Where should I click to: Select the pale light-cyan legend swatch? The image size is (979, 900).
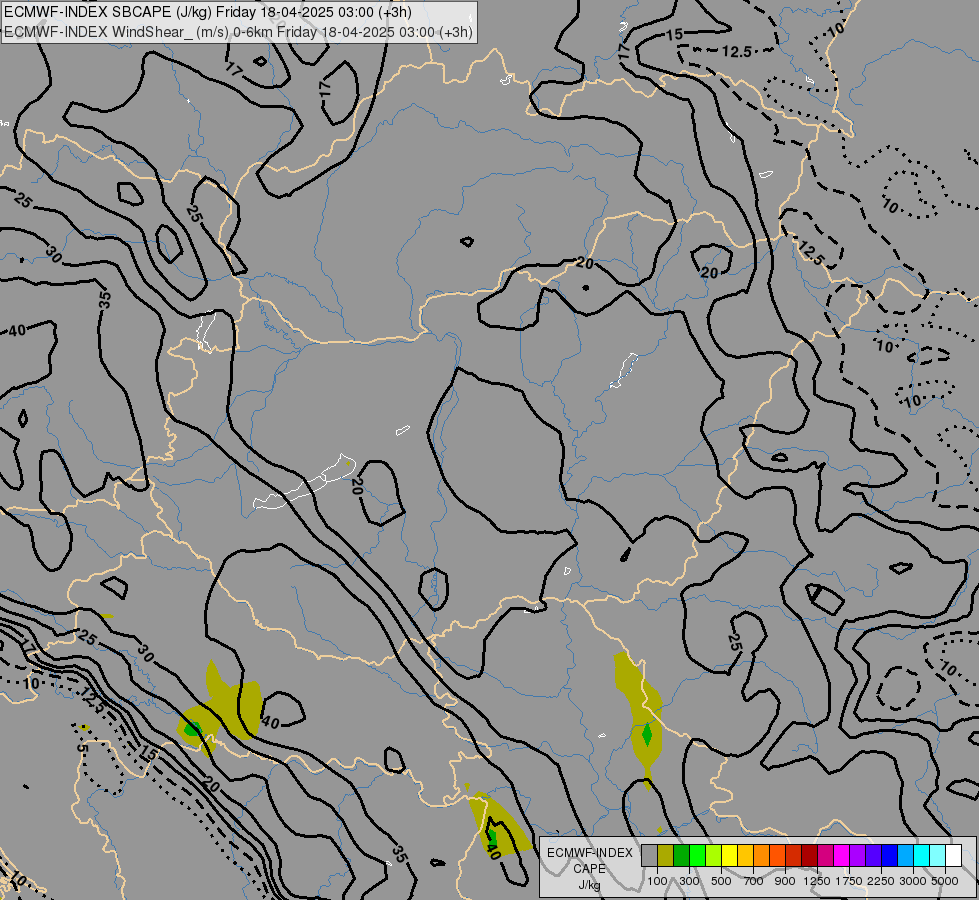tap(937, 856)
